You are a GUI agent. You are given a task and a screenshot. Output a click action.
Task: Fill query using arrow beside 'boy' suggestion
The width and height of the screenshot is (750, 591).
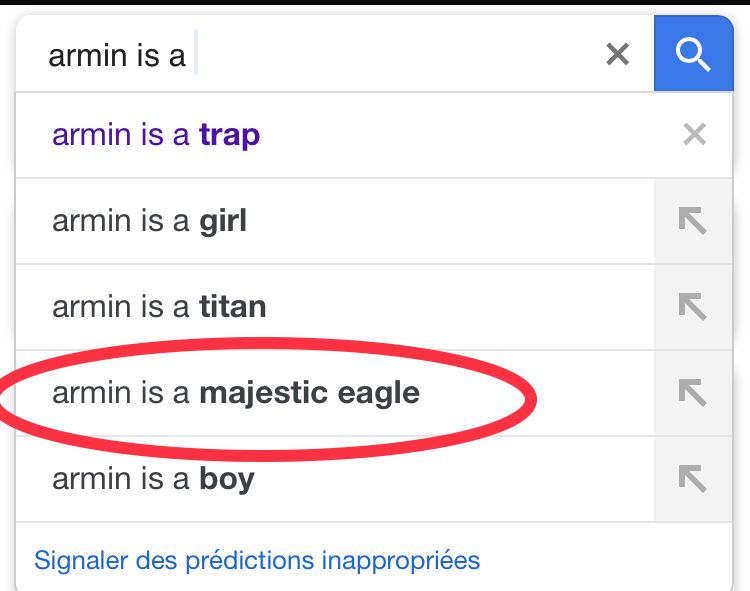(x=693, y=479)
